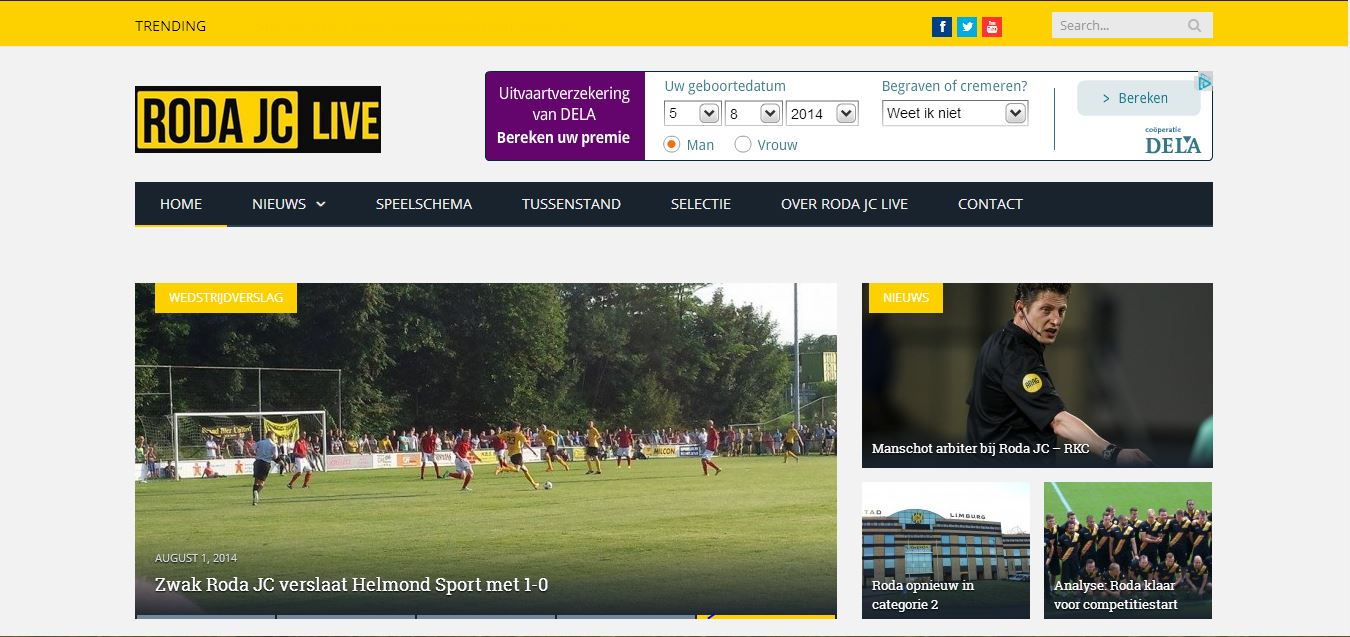
Task: Open the birth year 2014 dropdown
Action: click(822, 113)
